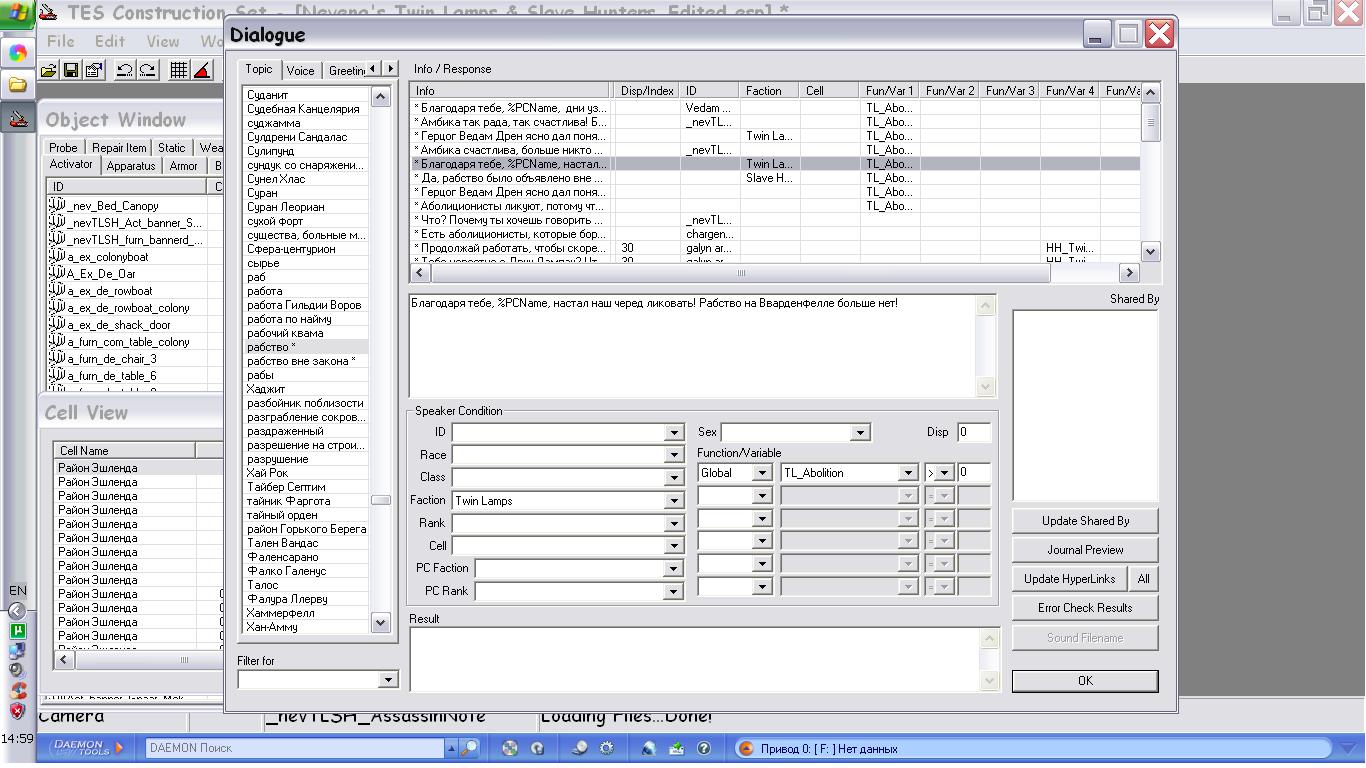Viewport: 1366px width, 768px height.
Task: Toggle the grid snap icon
Action: [x=179, y=70]
